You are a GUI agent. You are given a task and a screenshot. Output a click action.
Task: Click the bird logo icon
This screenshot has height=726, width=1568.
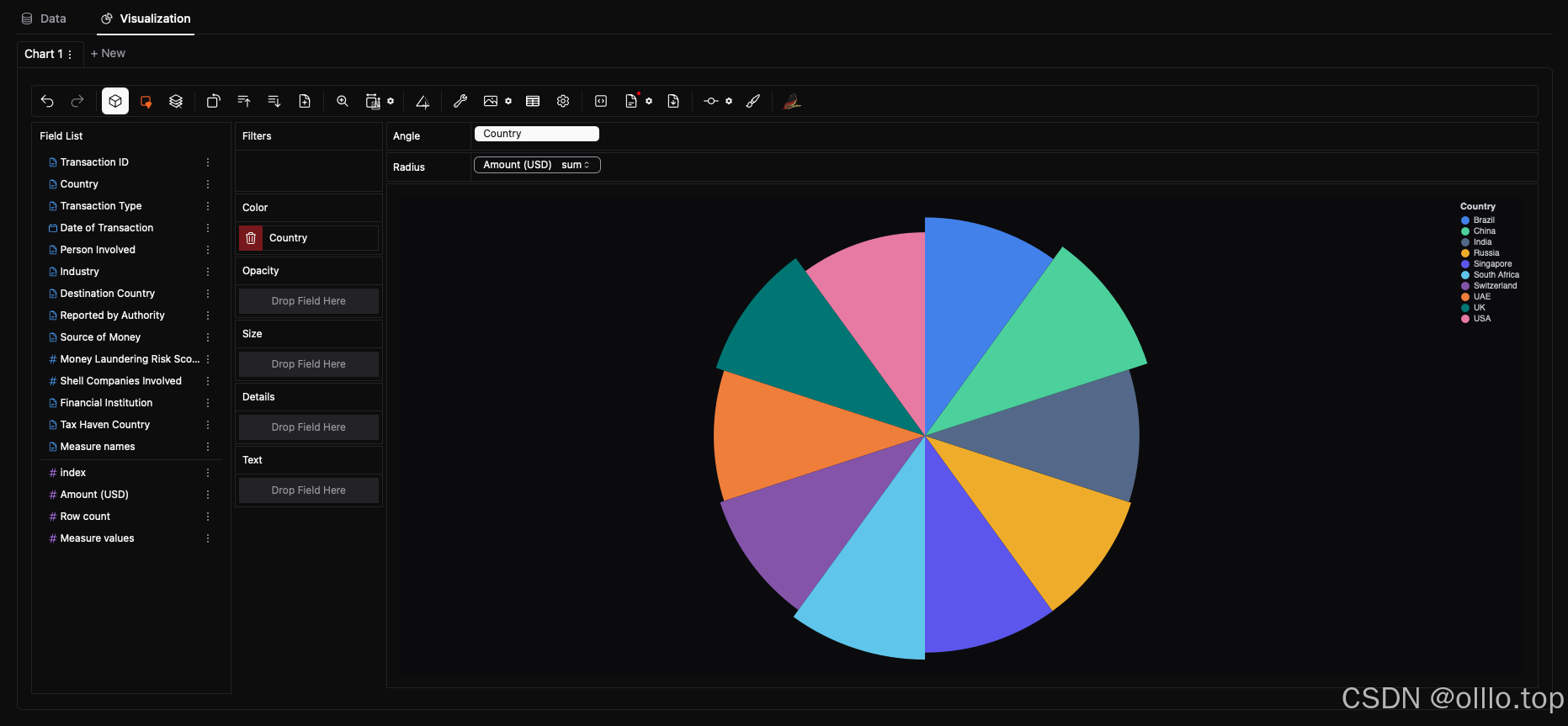click(791, 102)
